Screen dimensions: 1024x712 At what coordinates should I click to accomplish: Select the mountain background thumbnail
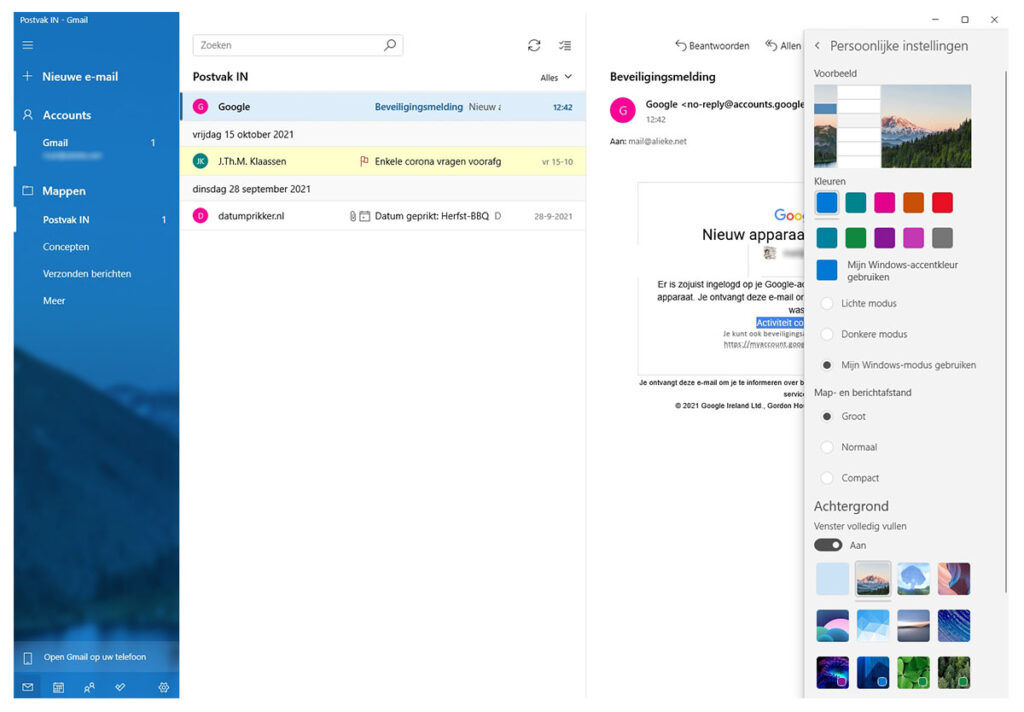coord(873,578)
